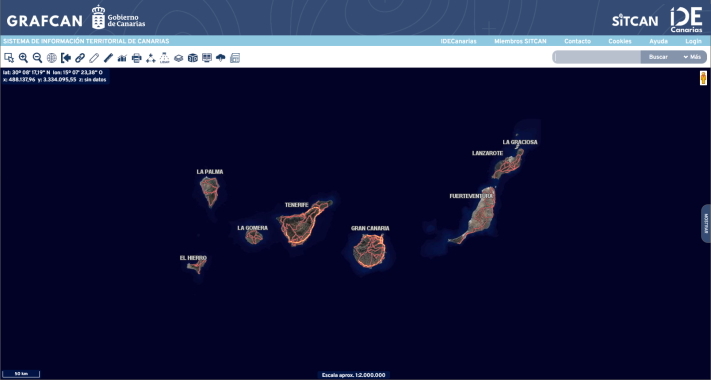Select the zoom in magnifier tool
711x380 pixels.
click(x=23, y=58)
